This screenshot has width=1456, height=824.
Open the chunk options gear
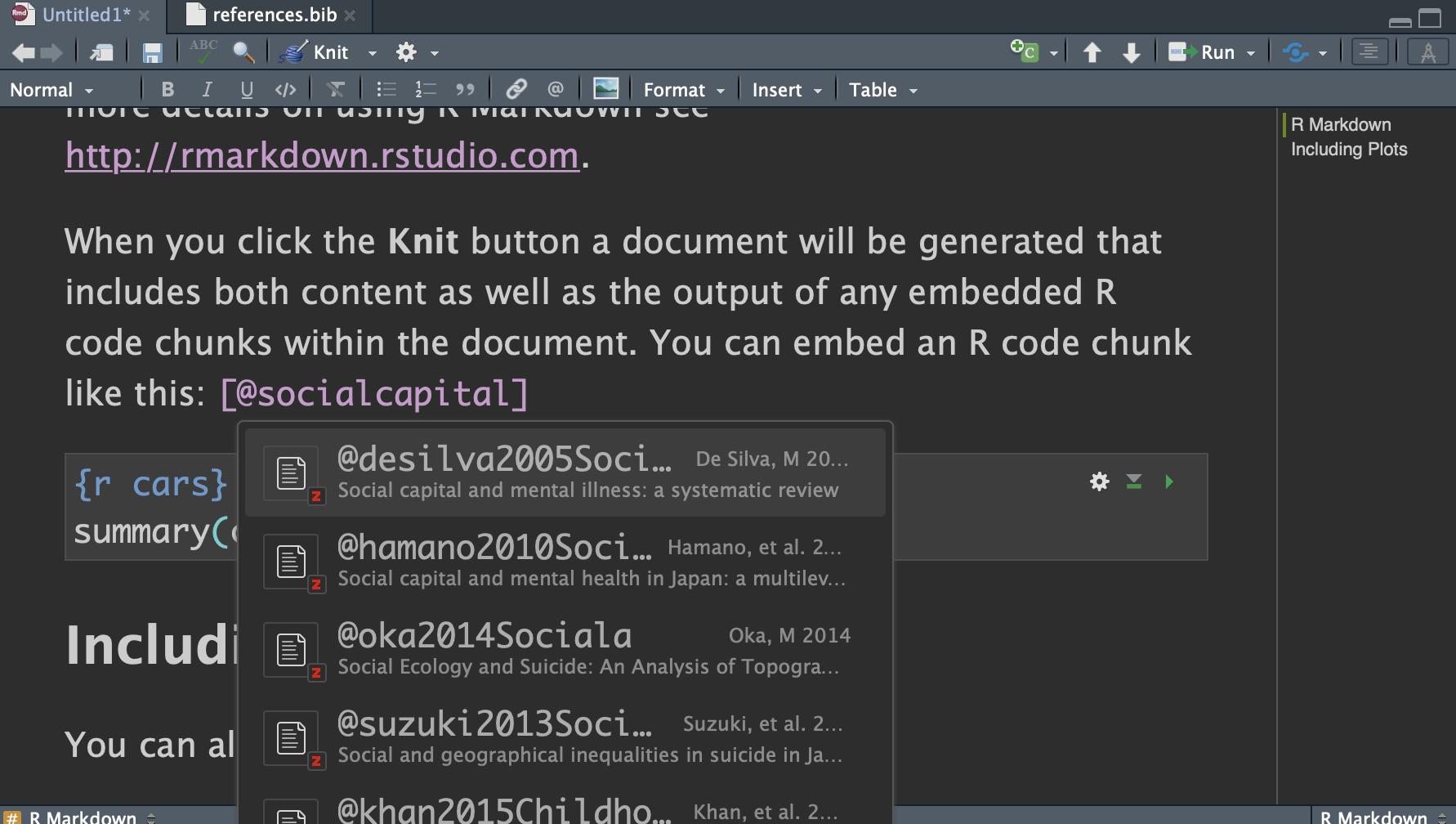[1098, 481]
